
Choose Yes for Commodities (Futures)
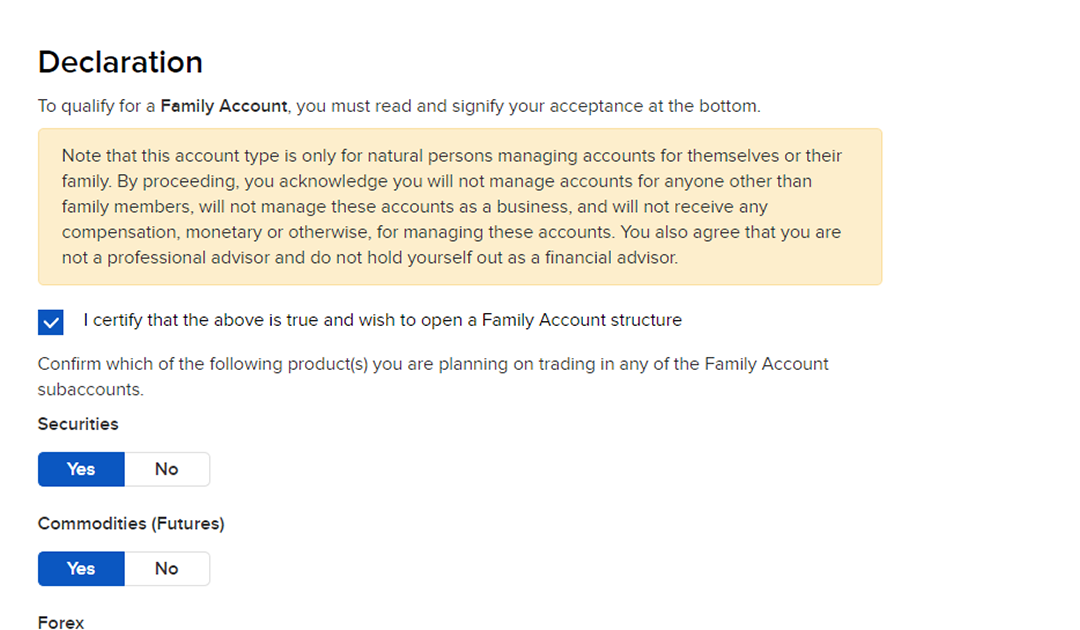[x=81, y=568]
